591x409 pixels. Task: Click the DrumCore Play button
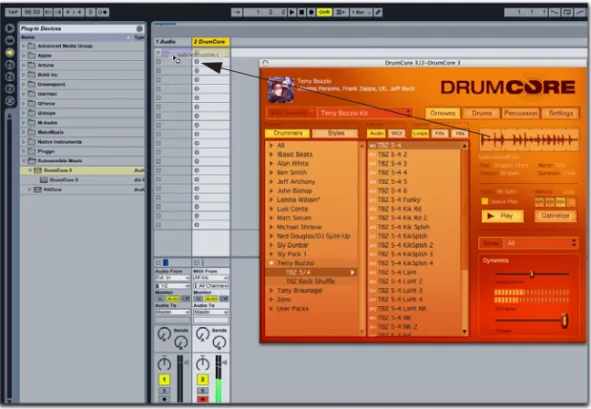(x=502, y=216)
